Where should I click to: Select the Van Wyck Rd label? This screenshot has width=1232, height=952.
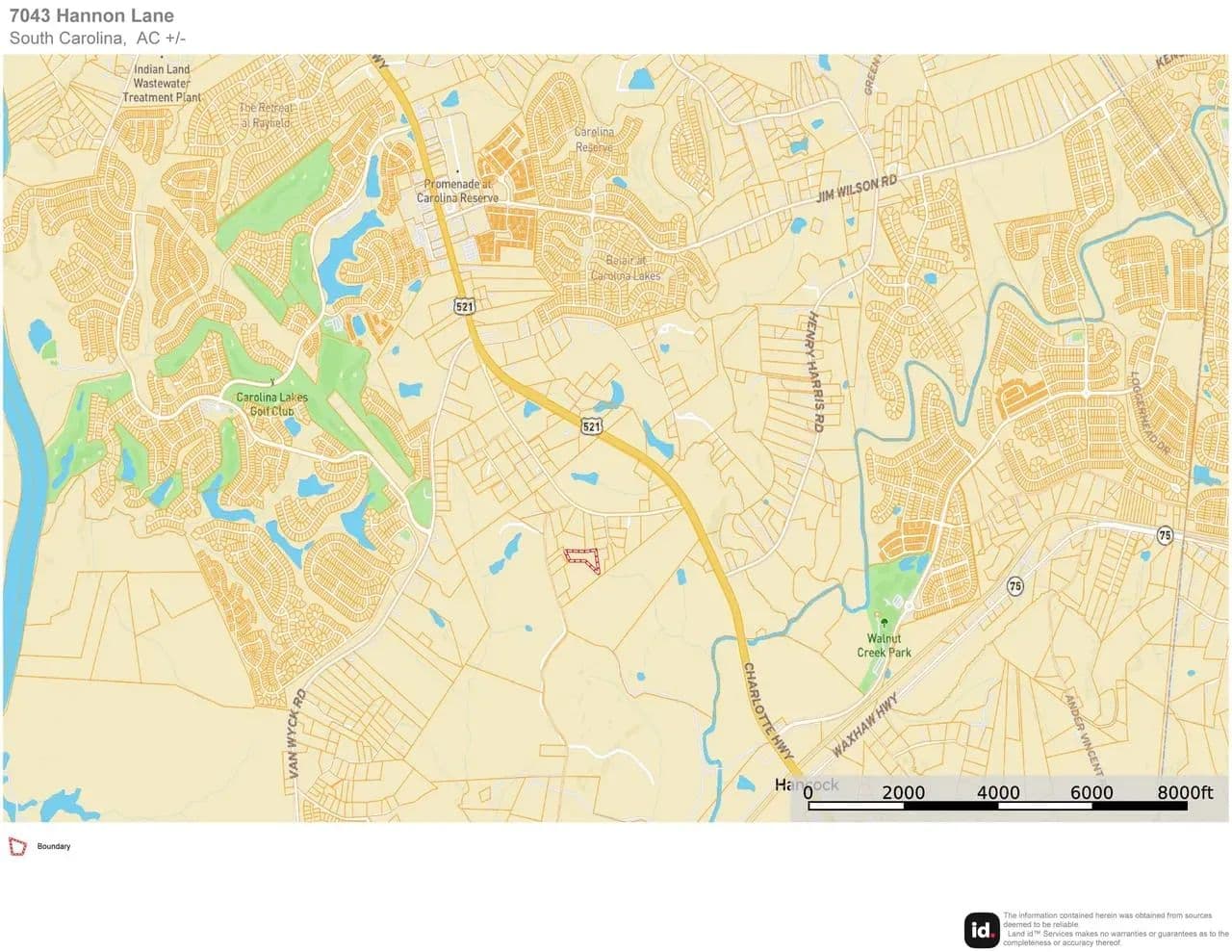point(295,733)
